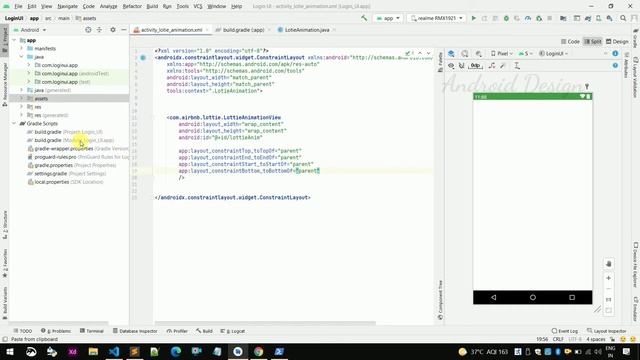The width and height of the screenshot is (640, 360).
Task: Click Select Opened File target icon
Action: (x=88, y=30)
